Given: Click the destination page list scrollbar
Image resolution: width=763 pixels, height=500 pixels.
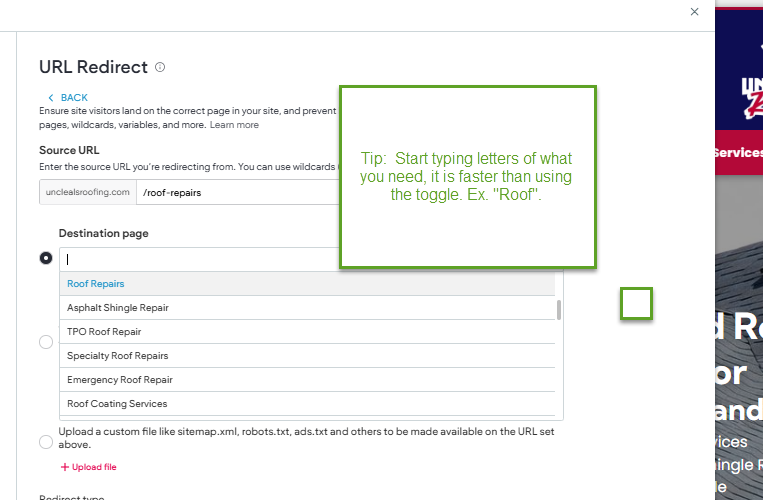Looking at the screenshot, I should click(559, 310).
